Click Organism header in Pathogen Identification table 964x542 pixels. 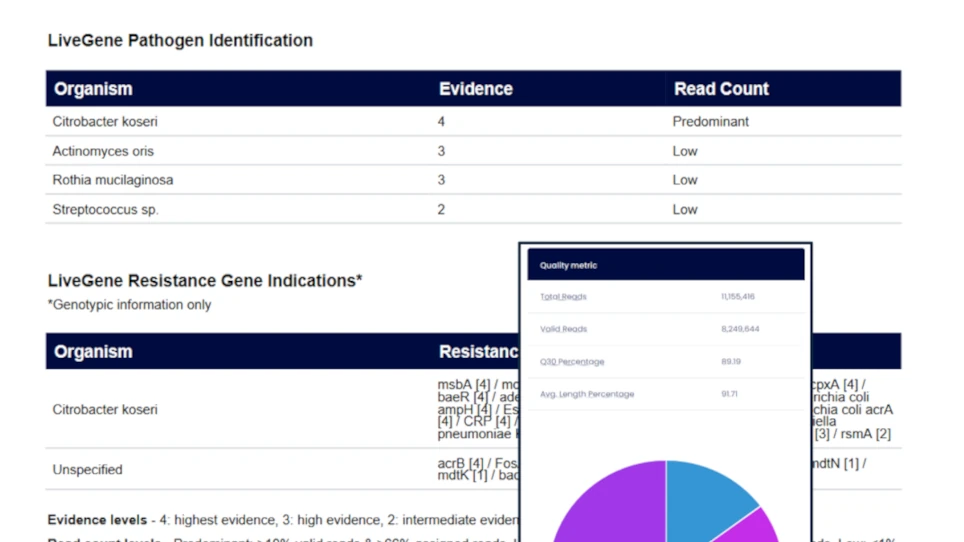pos(93,89)
